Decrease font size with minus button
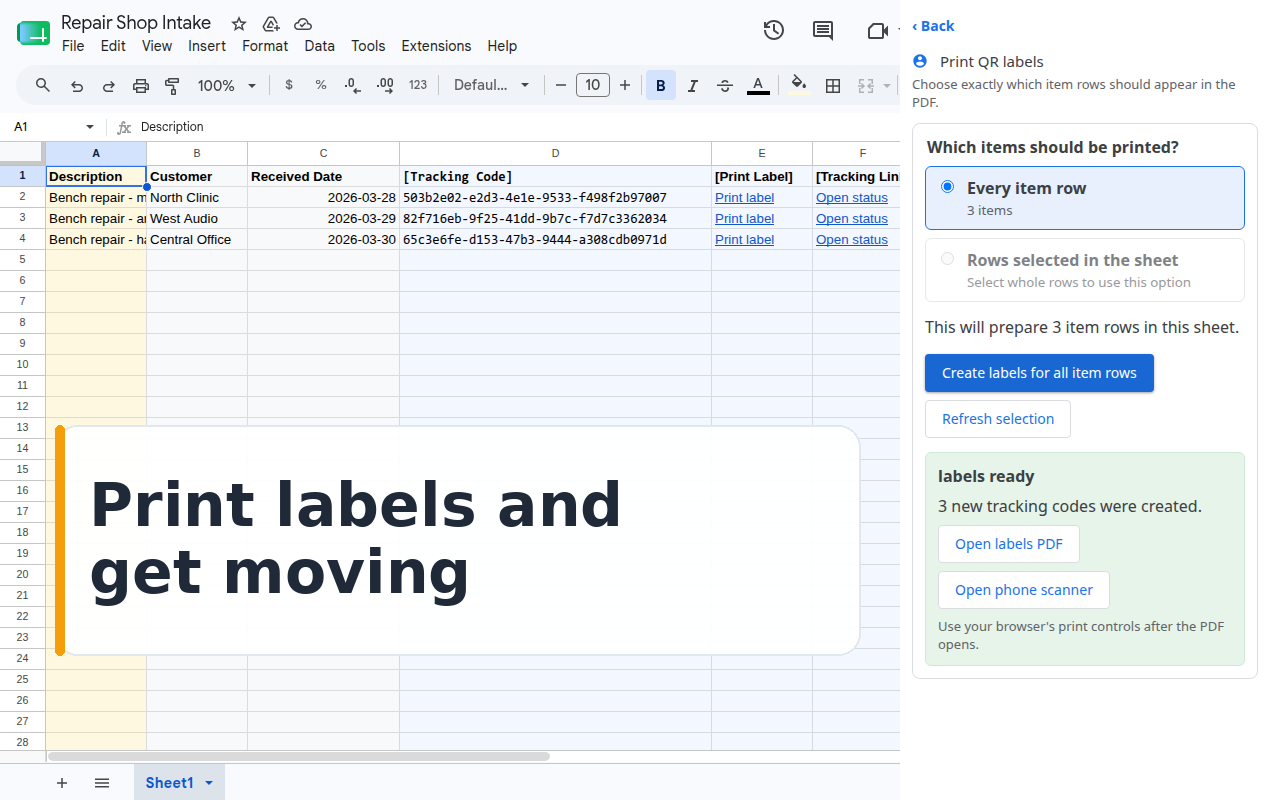Screen dimensions: 1280x800 click(561, 85)
